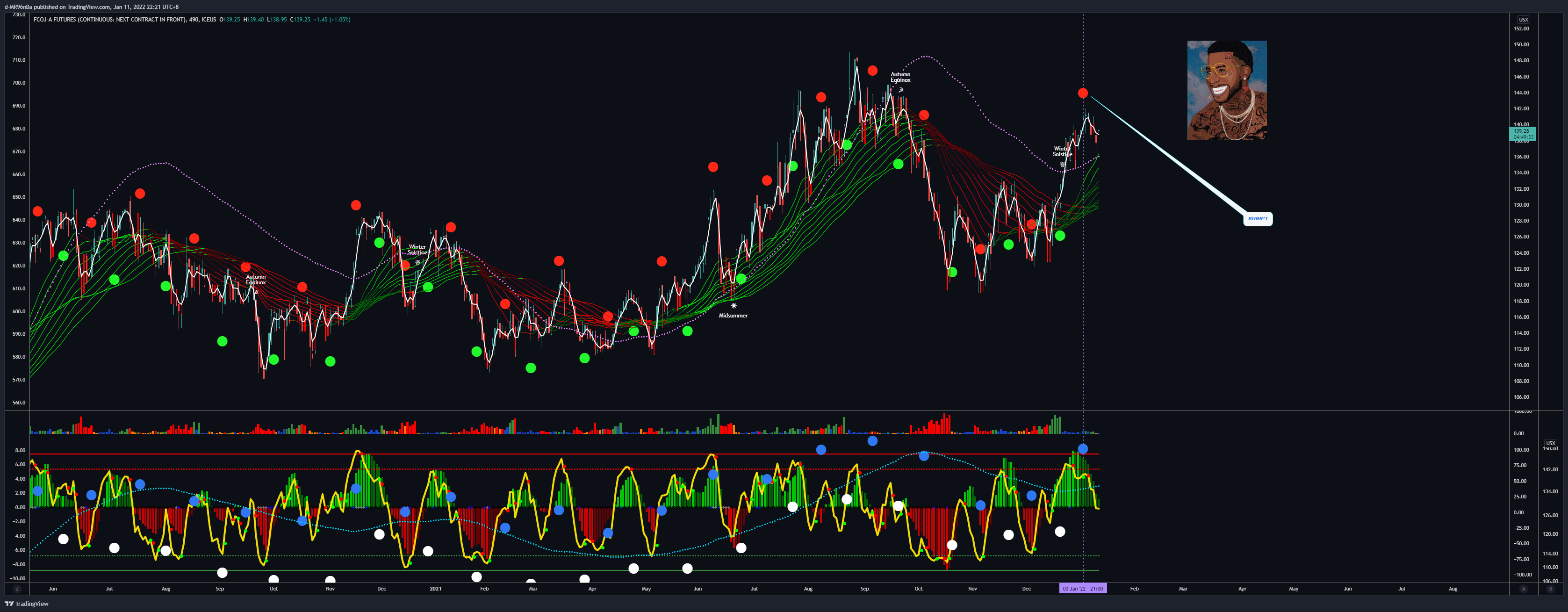Image resolution: width=1568 pixels, height=612 pixels.
Task: Click the red dot at callout line origin
Action: 1082,93
